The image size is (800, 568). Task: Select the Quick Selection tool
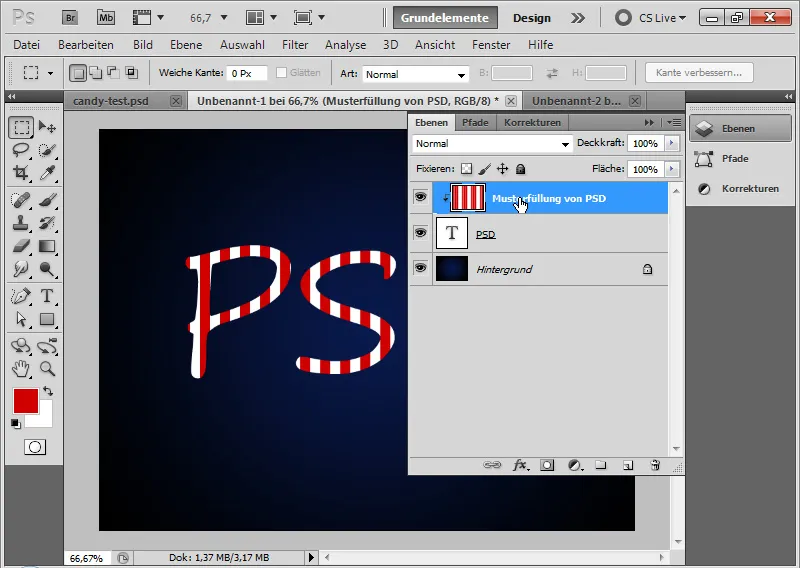(x=47, y=150)
